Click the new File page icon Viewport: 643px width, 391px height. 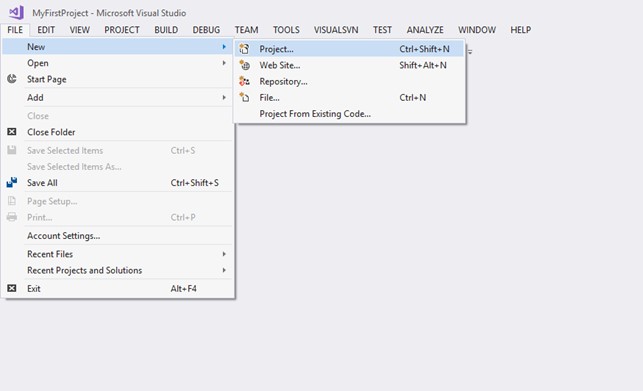[x=244, y=97]
